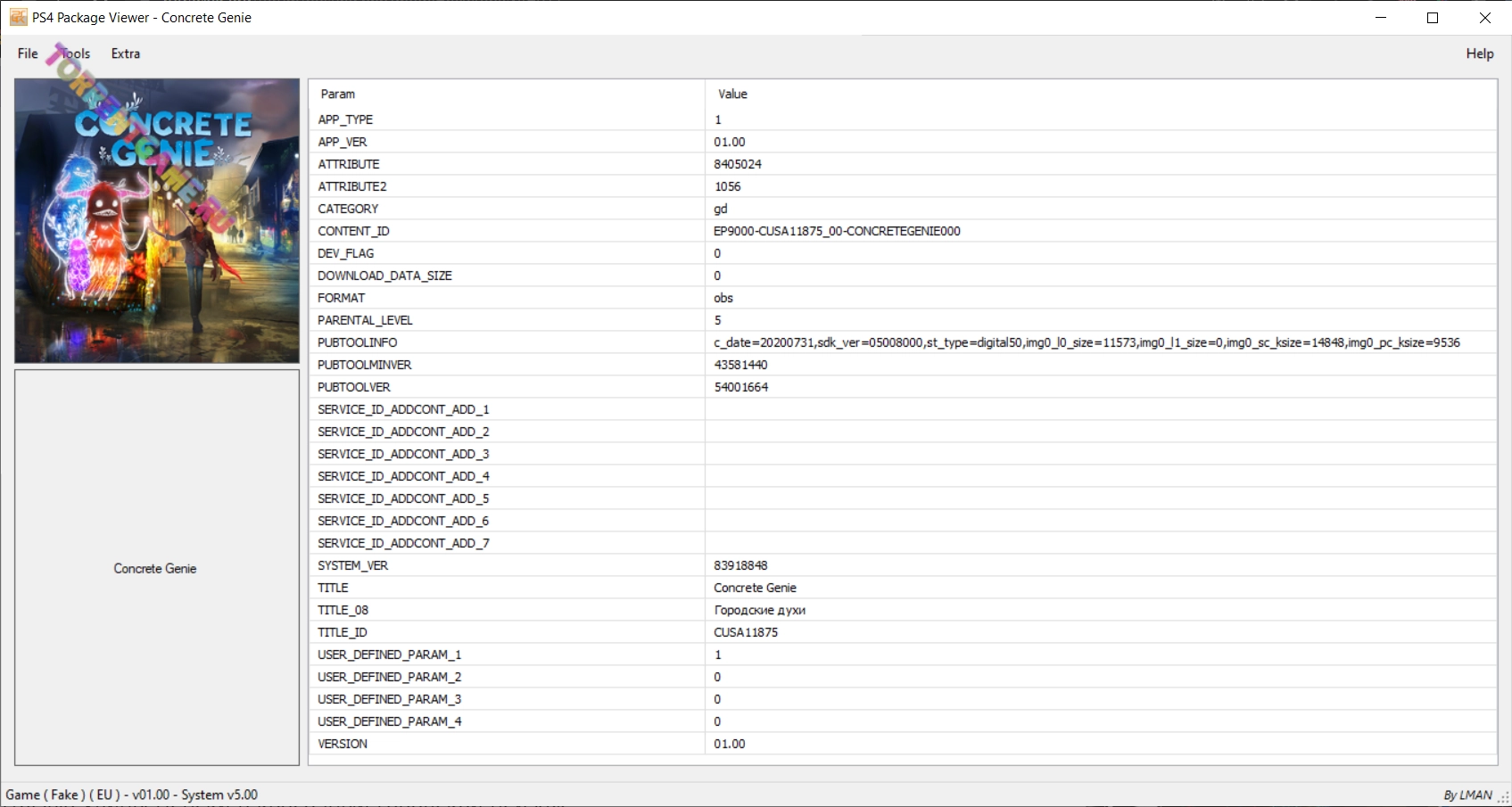Select the USER_DEFINED_PARAM_1 row
The image size is (1512, 807).
(x=389, y=655)
